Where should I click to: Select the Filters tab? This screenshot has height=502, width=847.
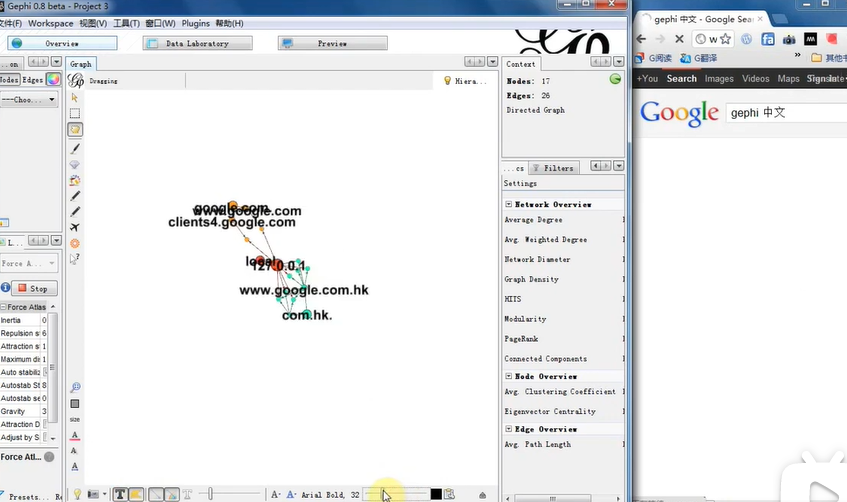tap(554, 168)
